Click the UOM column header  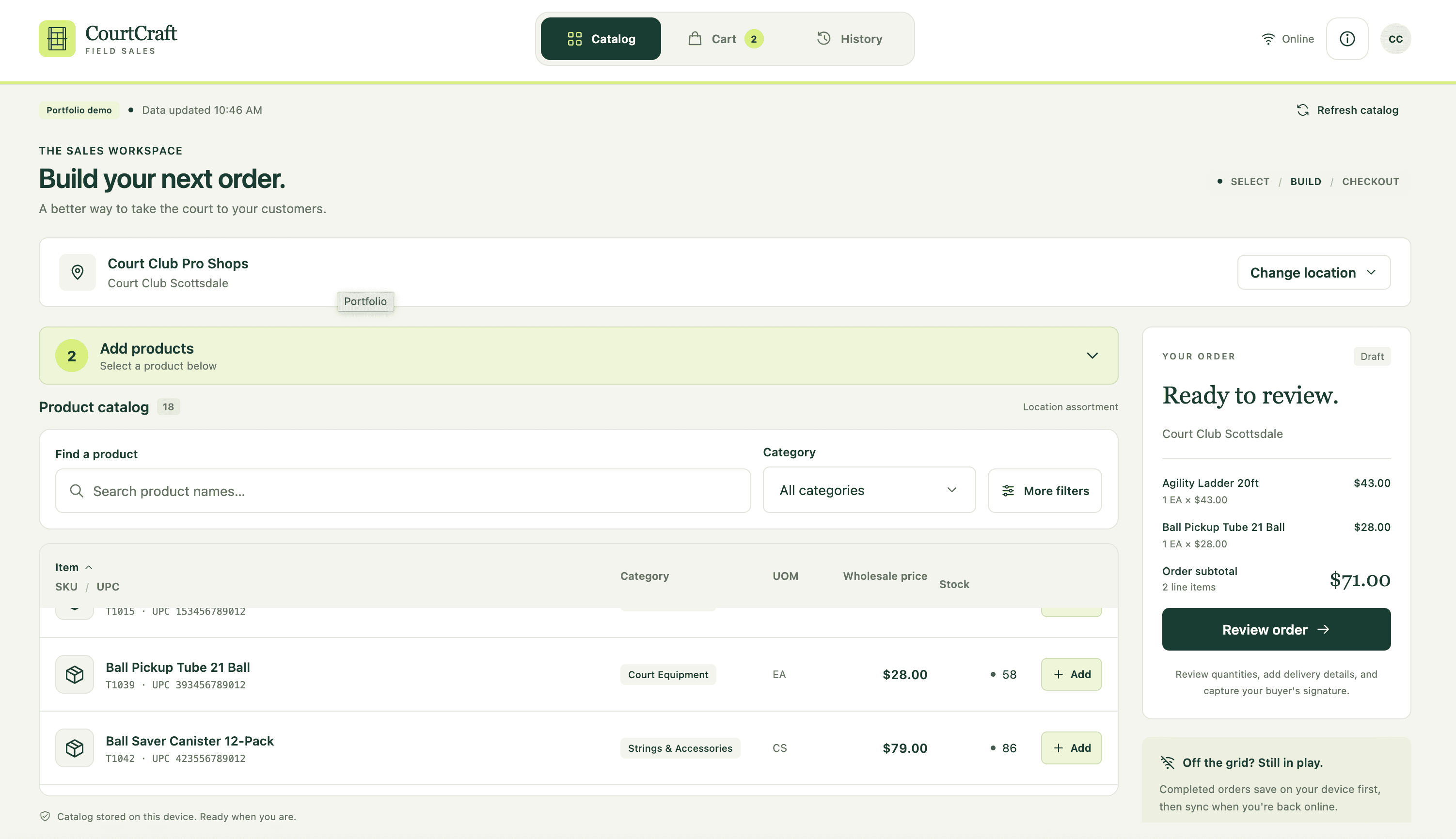(785, 575)
